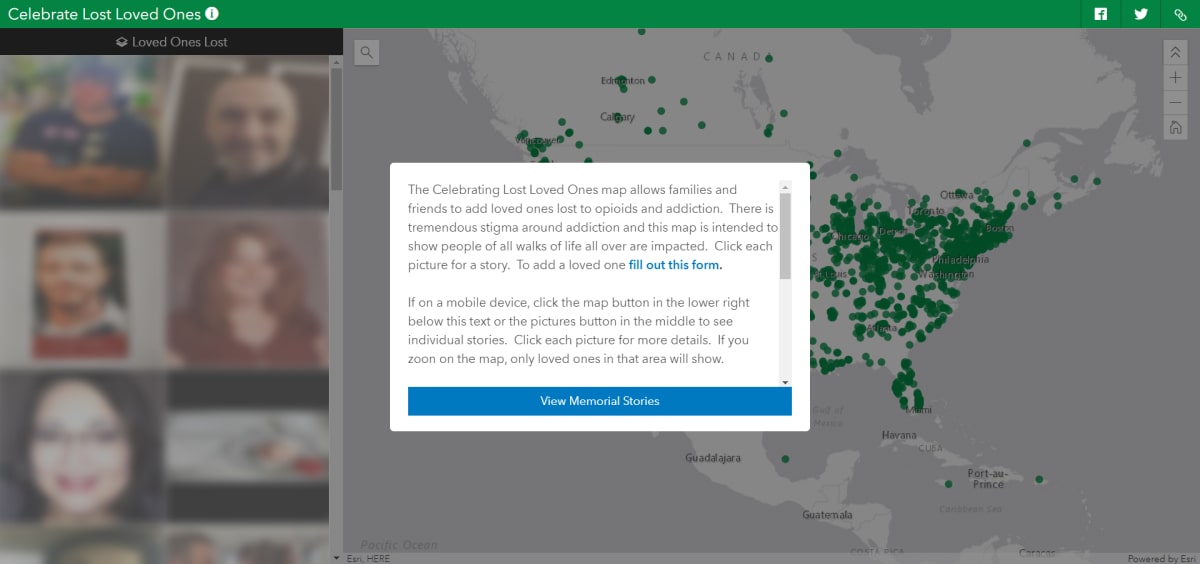Click the Powered by Esri link
Screen dimensions: 1200x564
point(1160,559)
